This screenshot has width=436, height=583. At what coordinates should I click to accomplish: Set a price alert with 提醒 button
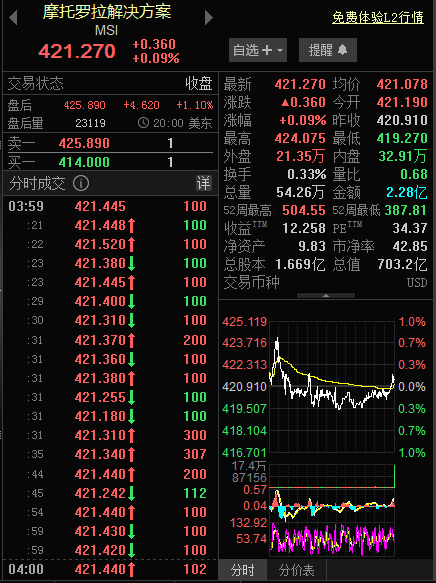coord(327,50)
